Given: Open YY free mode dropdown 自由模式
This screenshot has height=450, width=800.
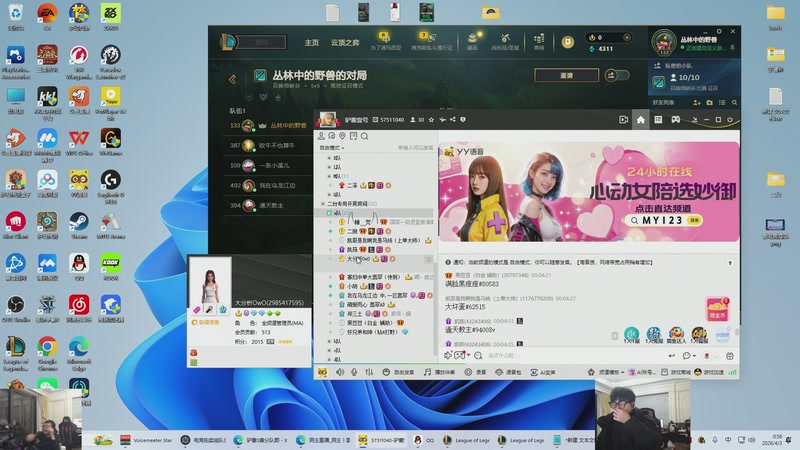Looking at the screenshot, I should point(332,148).
